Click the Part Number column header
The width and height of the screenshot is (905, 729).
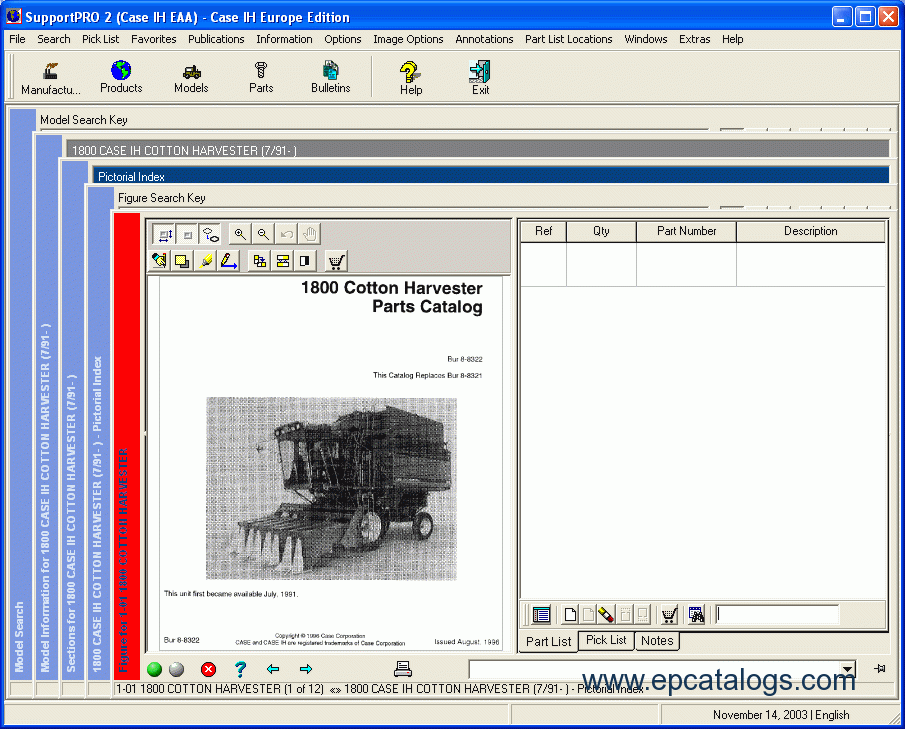point(686,231)
